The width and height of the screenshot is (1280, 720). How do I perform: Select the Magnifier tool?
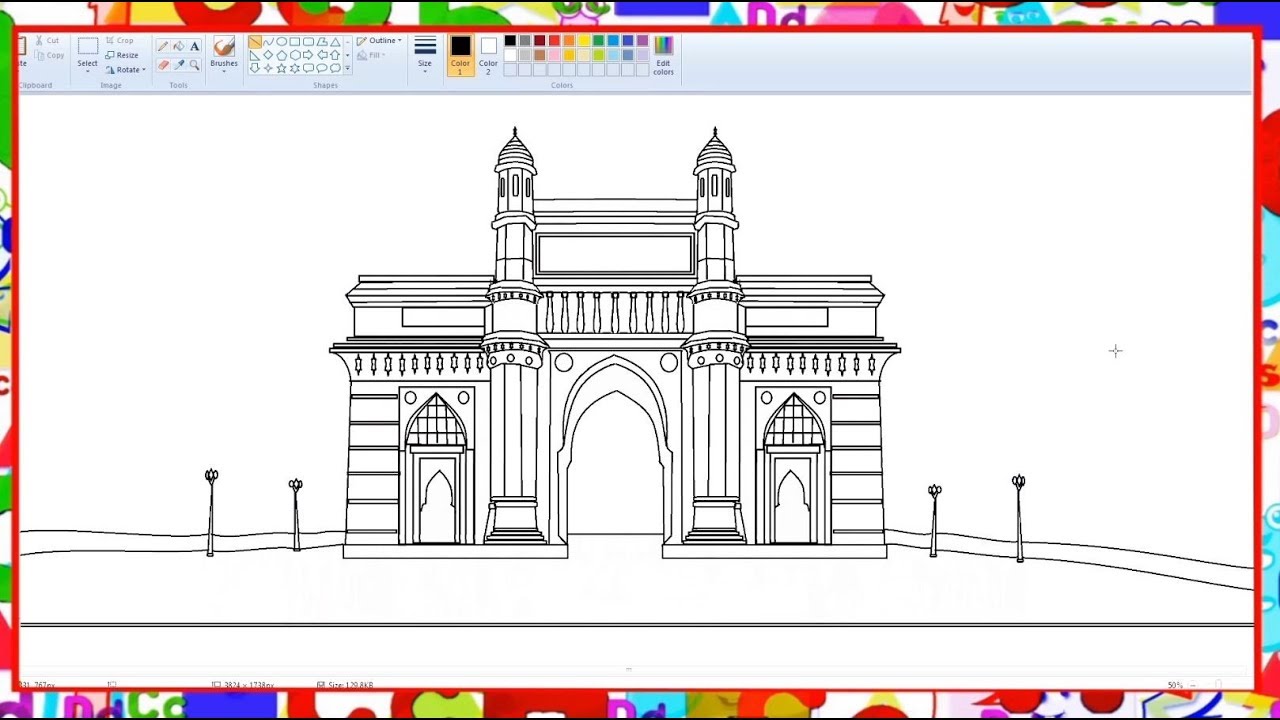point(194,64)
